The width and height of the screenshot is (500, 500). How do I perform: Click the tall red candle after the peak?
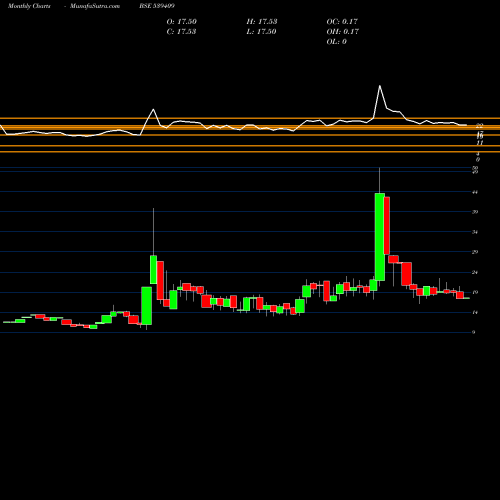[387, 226]
